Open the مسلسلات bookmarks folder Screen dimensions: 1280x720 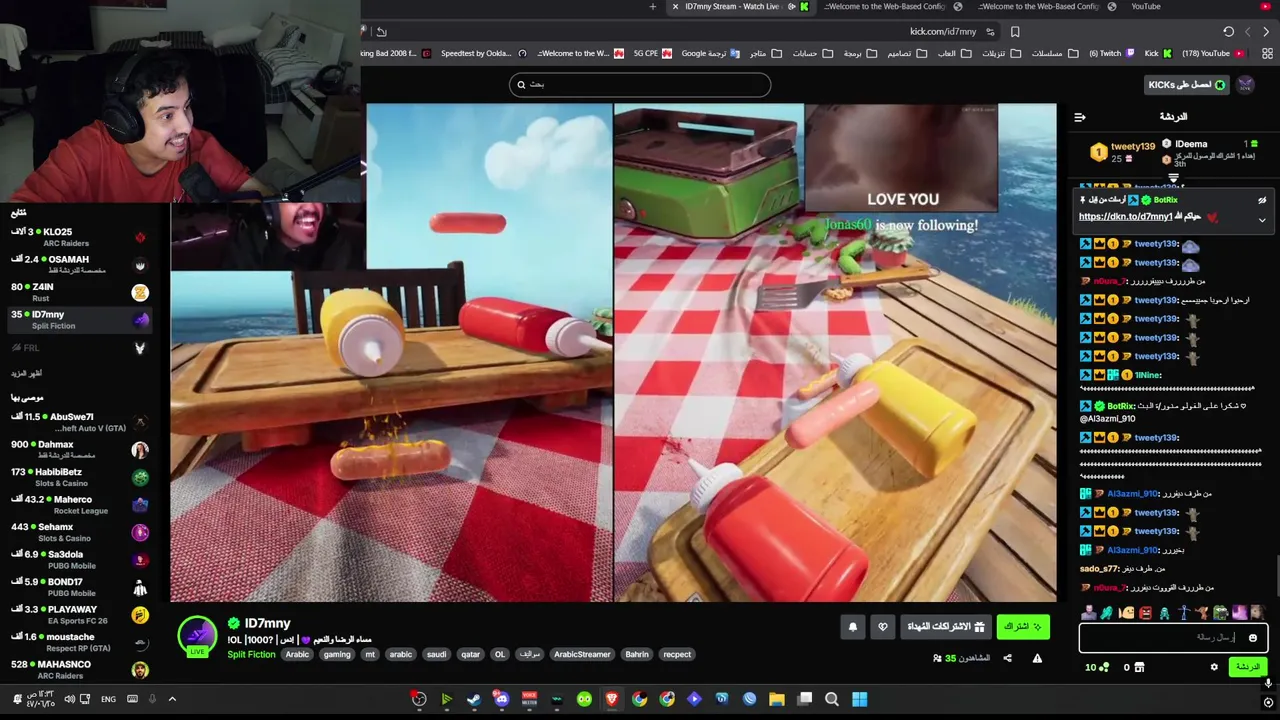(1054, 53)
